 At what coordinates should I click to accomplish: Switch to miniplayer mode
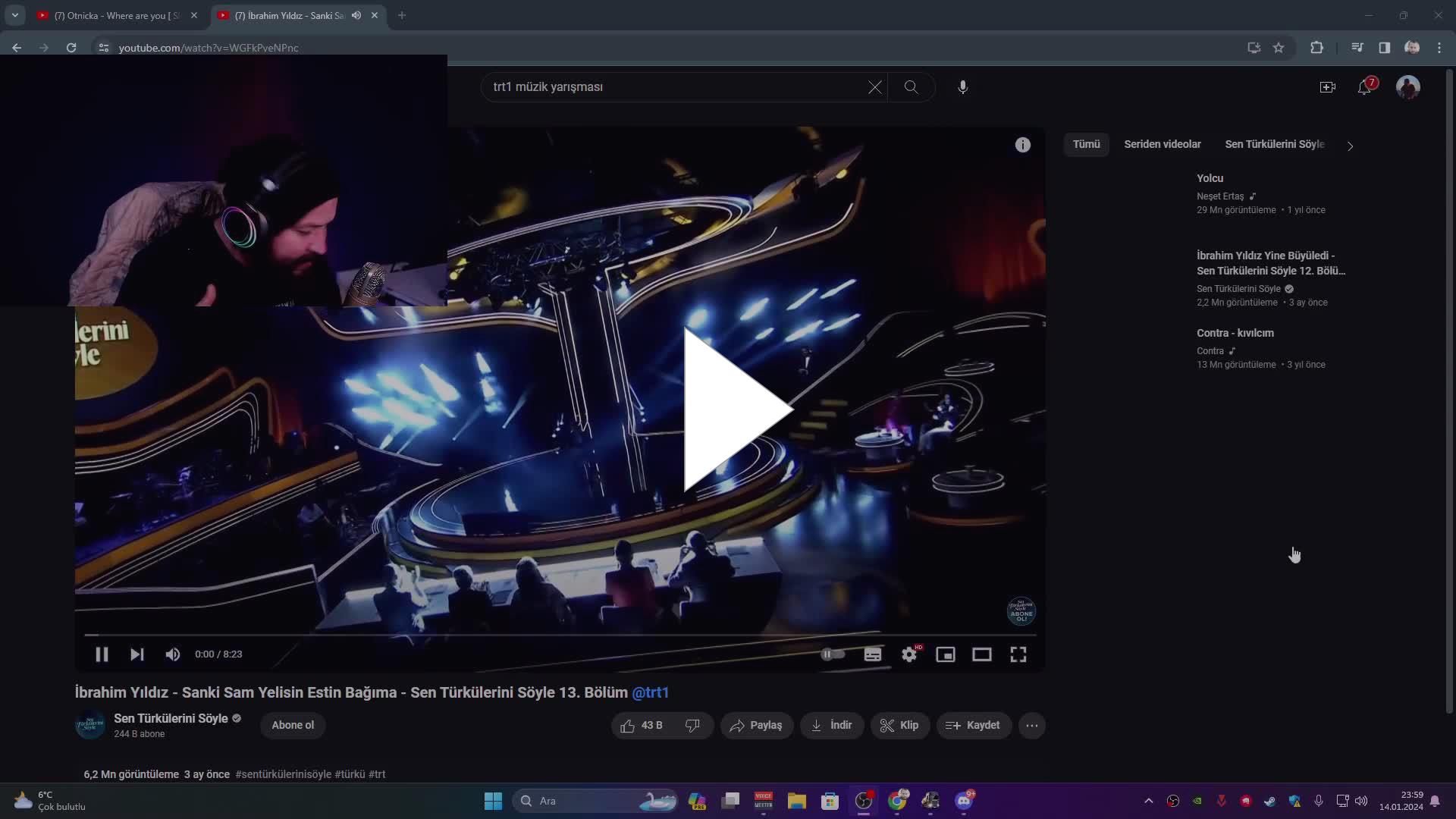(x=946, y=654)
